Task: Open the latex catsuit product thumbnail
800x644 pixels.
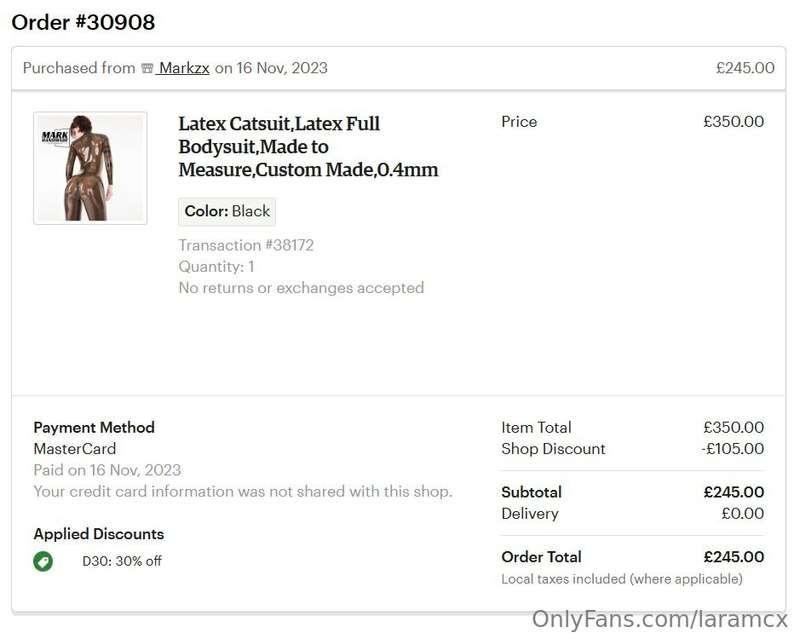Action: (x=90, y=168)
